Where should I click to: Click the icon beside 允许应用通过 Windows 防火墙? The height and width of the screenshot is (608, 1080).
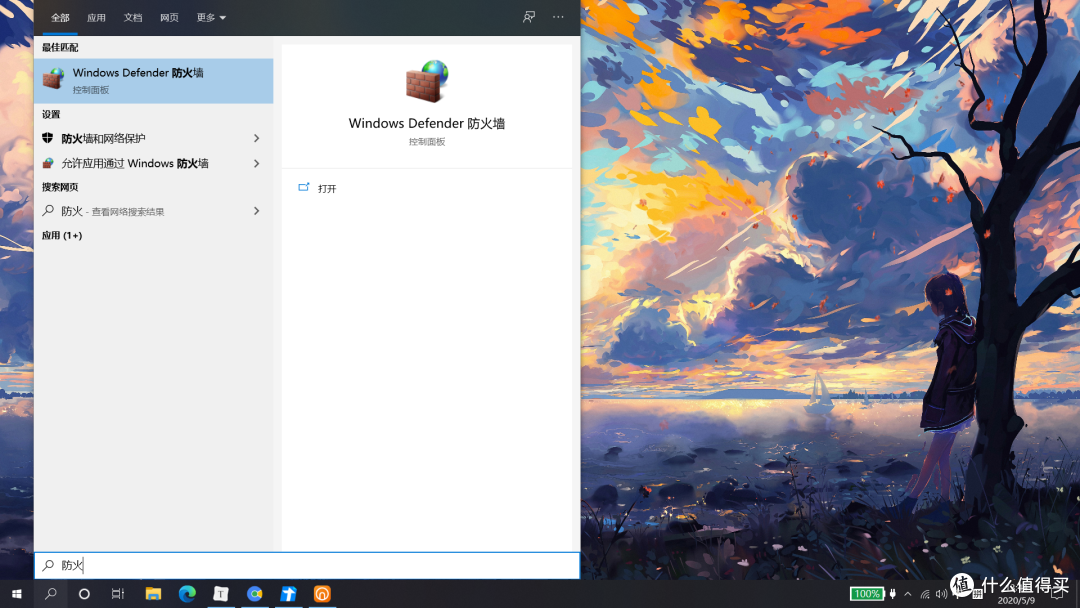point(48,163)
